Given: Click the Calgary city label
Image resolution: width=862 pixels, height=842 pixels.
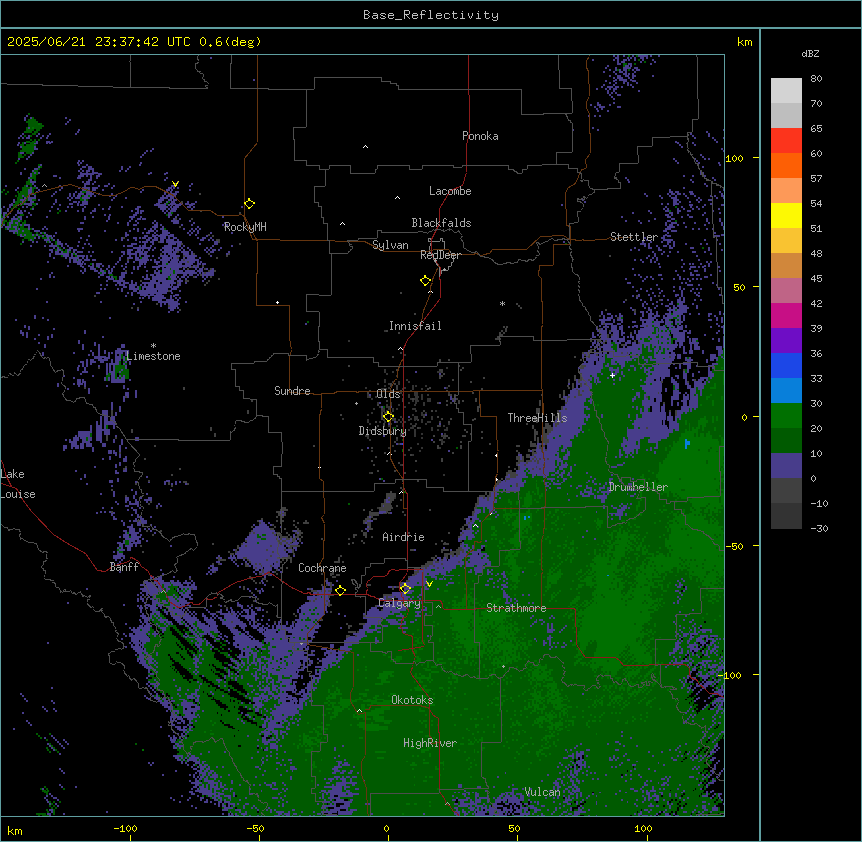Looking at the screenshot, I should tap(399, 603).
